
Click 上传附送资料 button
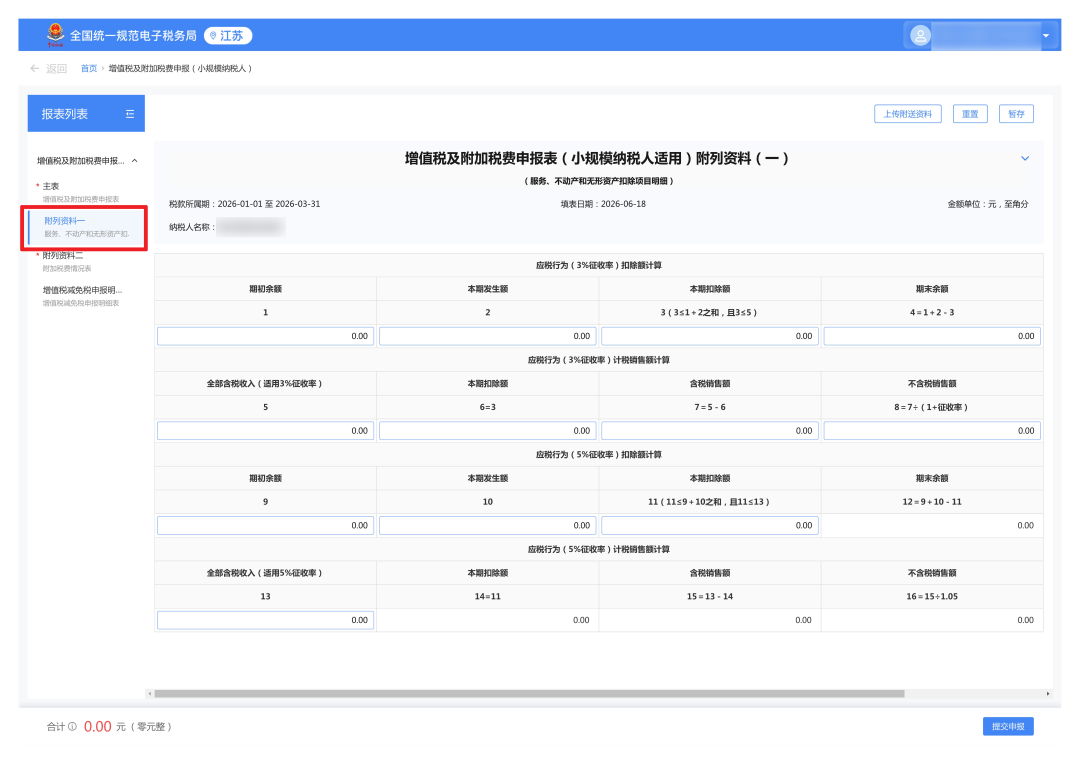pyautogui.click(x=907, y=114)
